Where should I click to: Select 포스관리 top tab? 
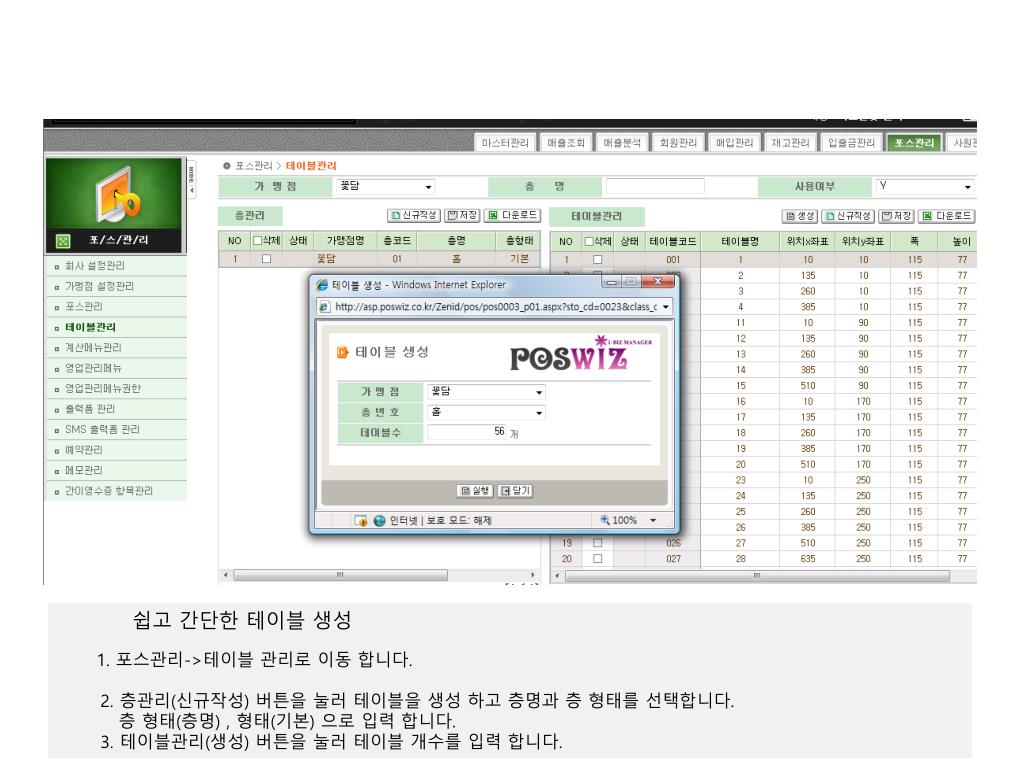coord(914,142)
